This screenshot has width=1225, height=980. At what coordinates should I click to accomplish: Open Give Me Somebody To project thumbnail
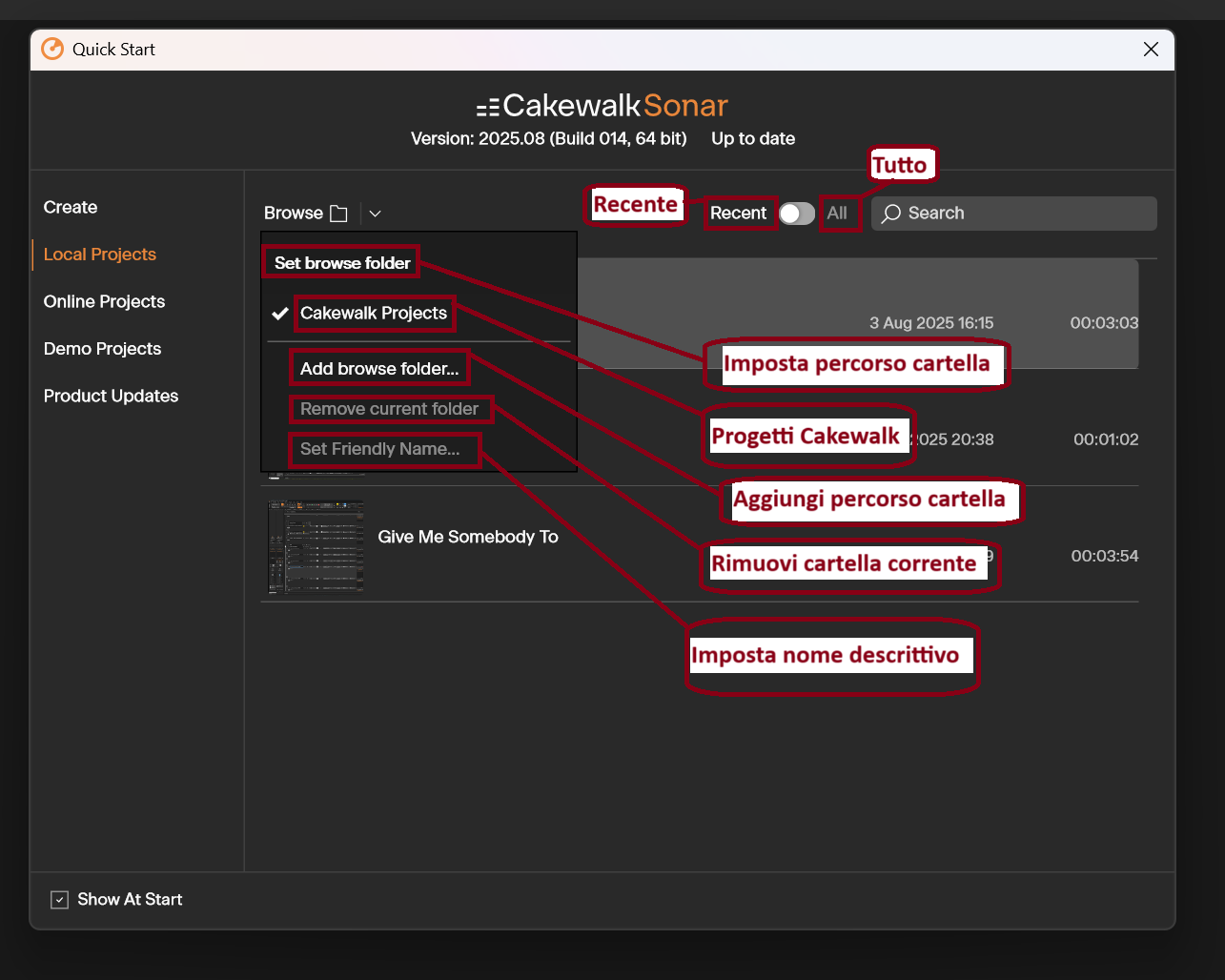316,548
